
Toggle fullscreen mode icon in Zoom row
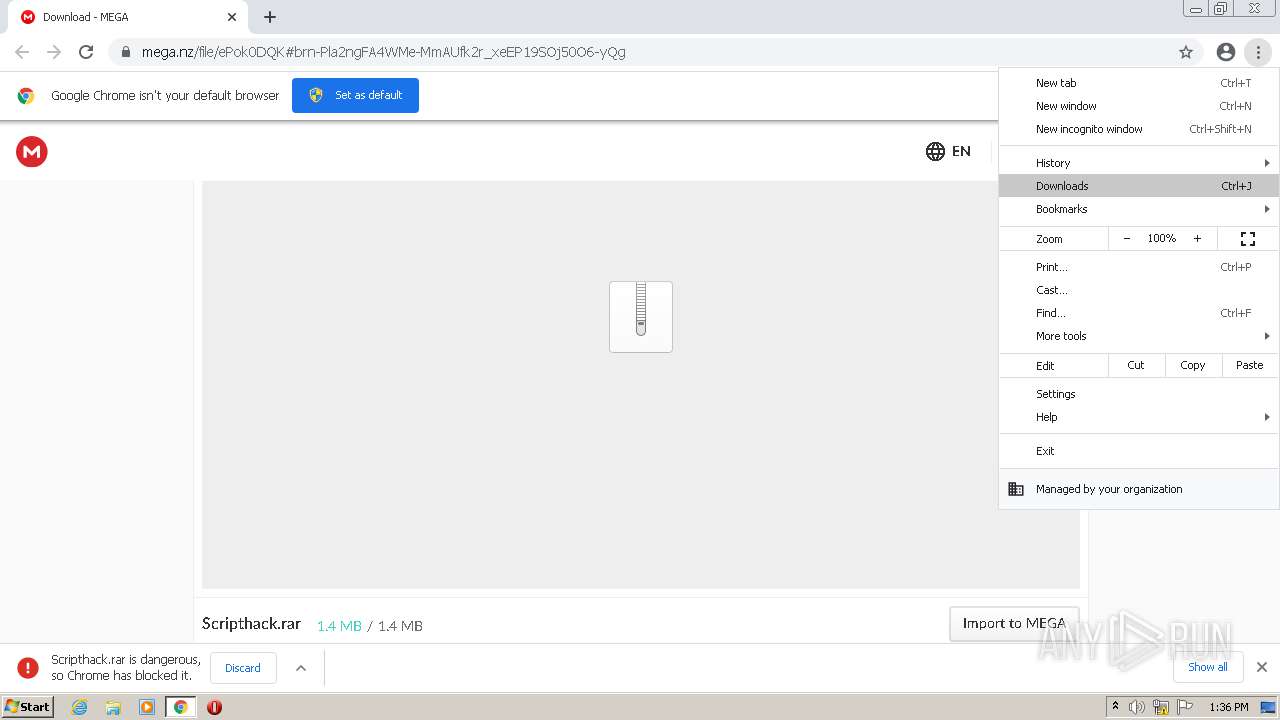[x=1248, y=239]
